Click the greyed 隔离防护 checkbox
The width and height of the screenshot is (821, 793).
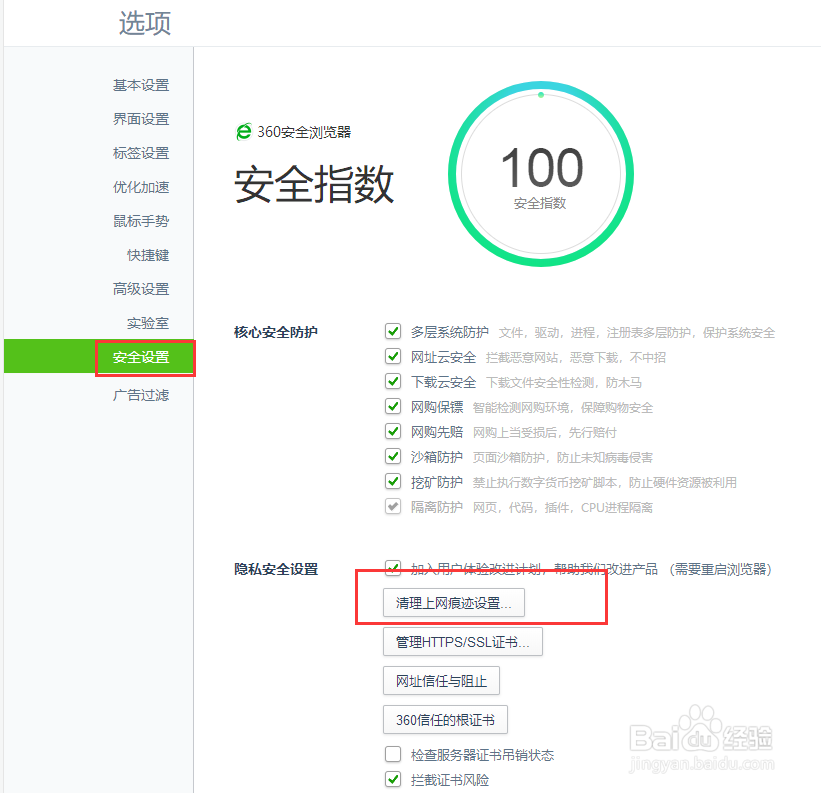tap(393, 506)
